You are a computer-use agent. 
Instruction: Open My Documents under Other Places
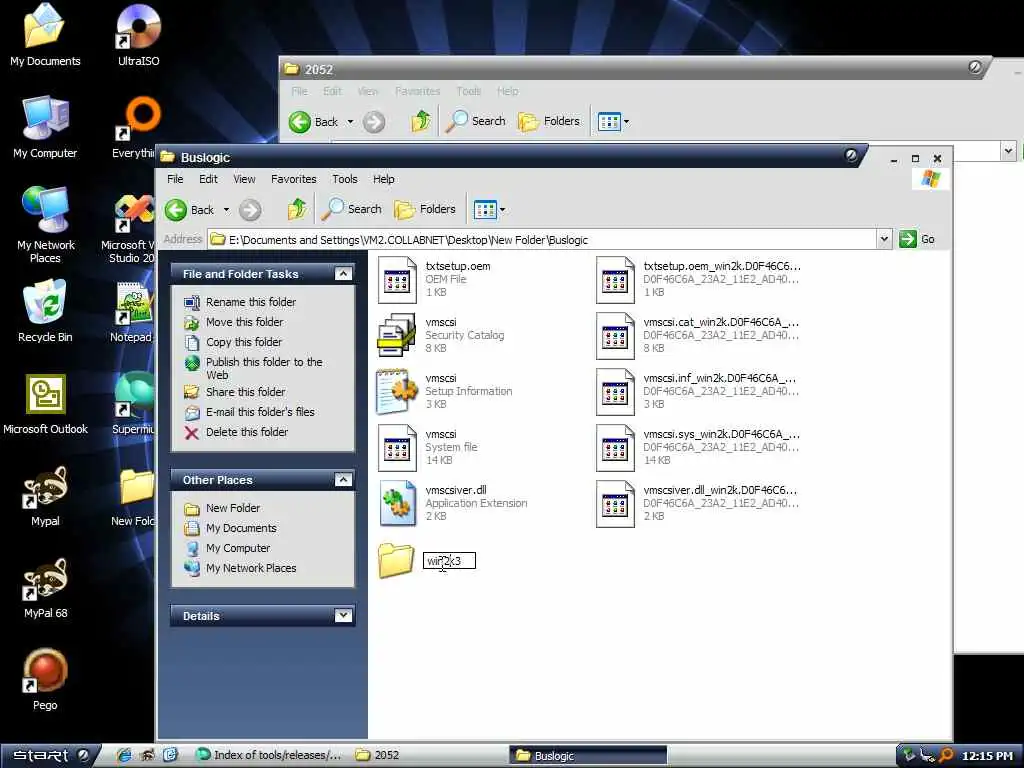[241, 528]
